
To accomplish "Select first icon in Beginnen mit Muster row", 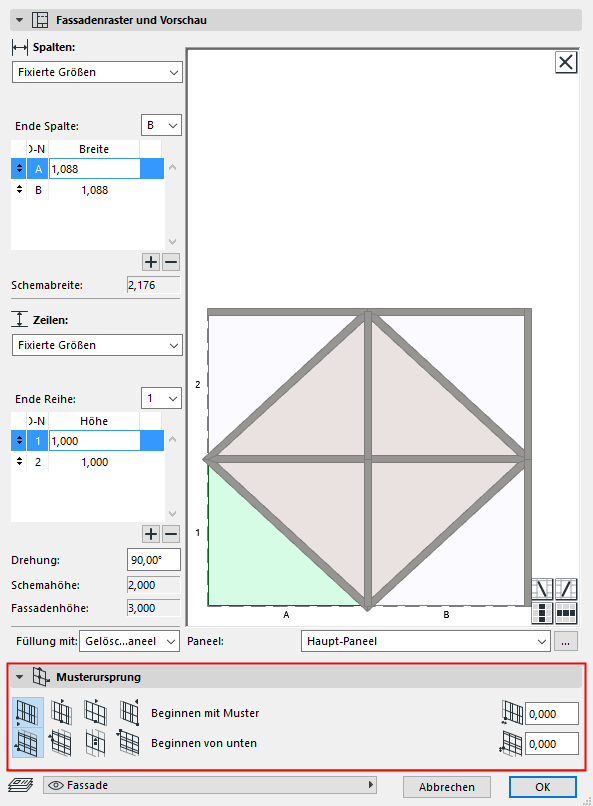I will coord(28,712).
